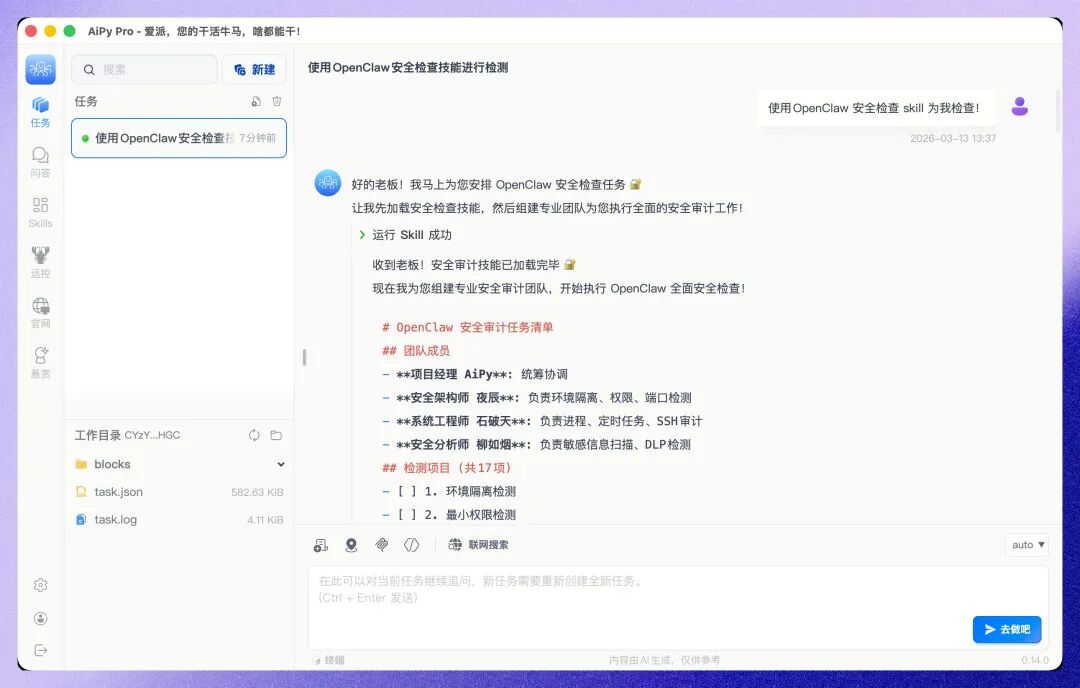Click the panel divider resize handle
Image resolution: width=1080 pixels, height=688 pixels.
(304, 357)
